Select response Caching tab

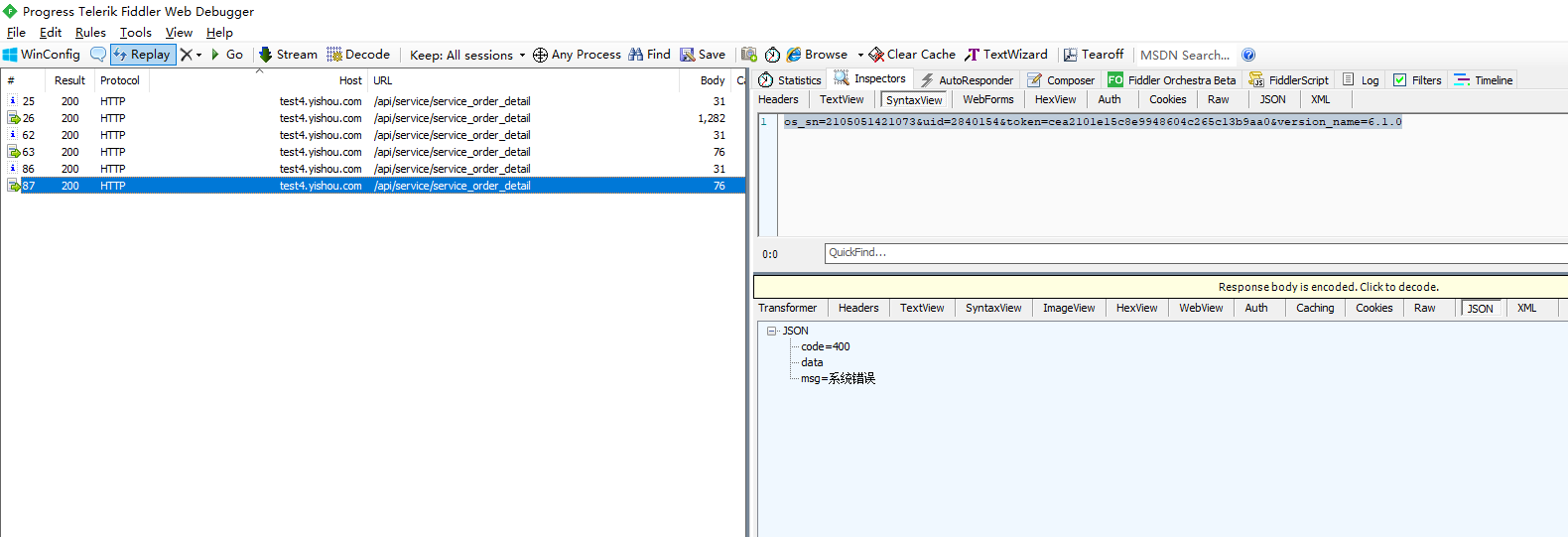(x=1315, y=308)
